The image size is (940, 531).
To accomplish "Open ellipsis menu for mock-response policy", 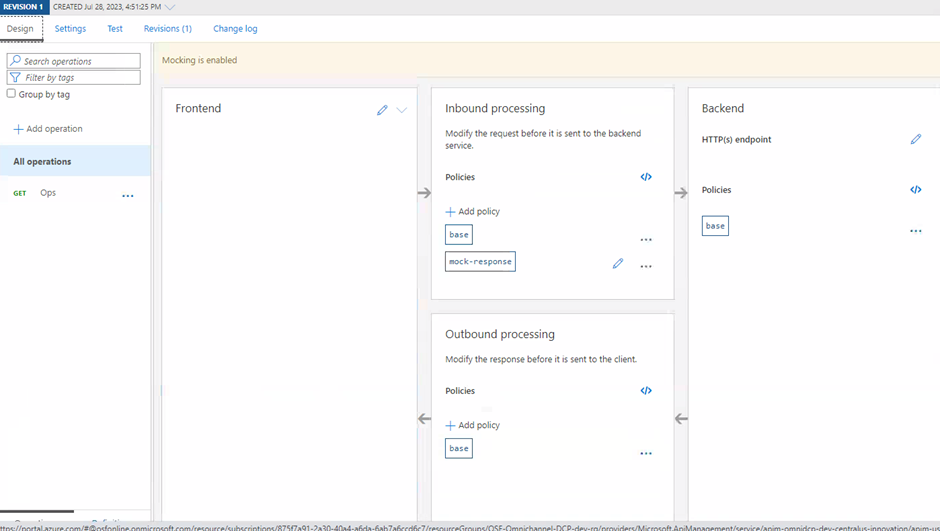I will click(646, 266).
